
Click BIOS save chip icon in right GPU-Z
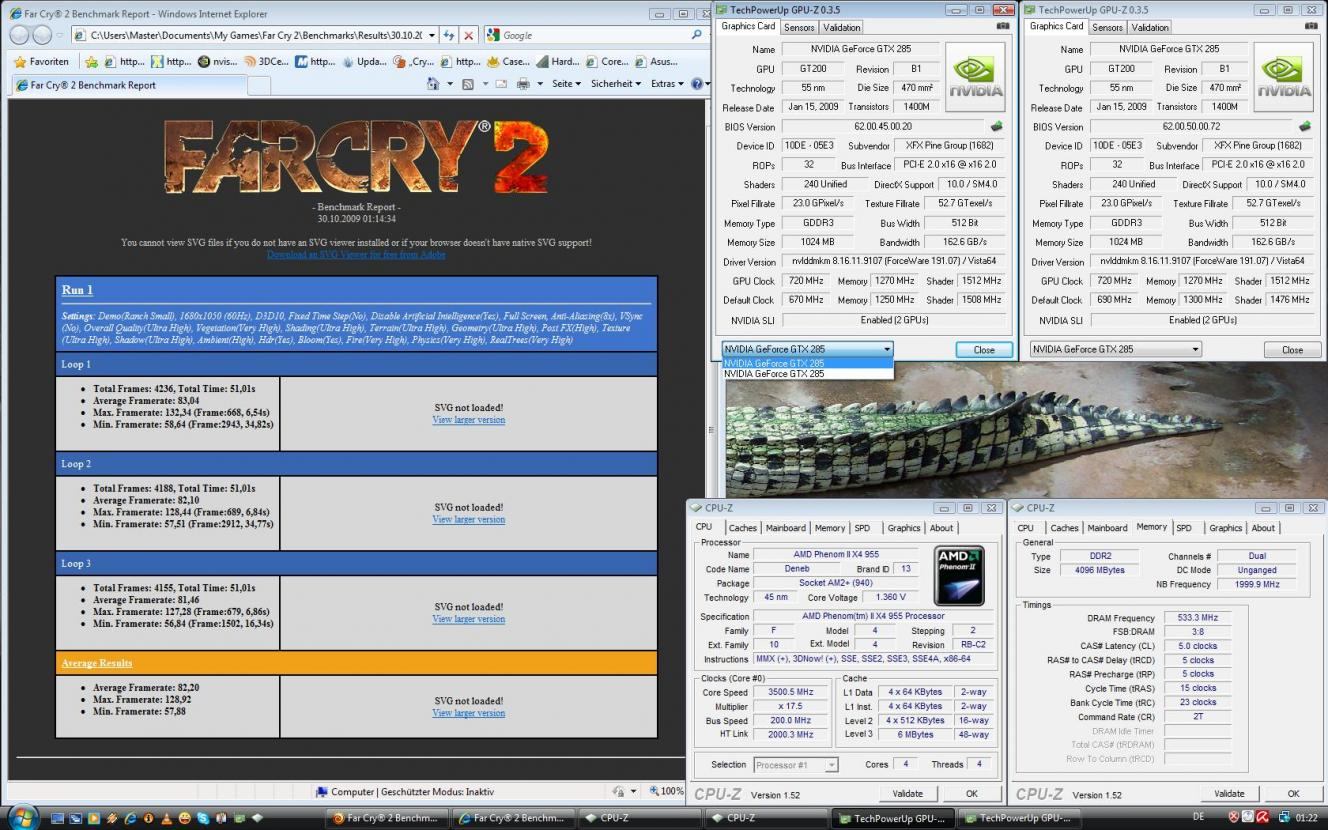click(1305, 127)
